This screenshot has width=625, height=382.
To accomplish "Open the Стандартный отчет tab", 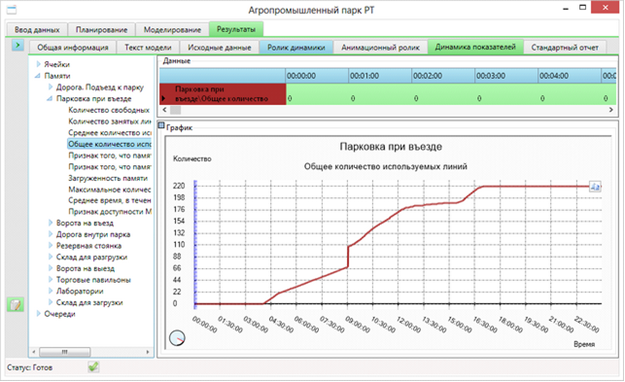I will [564, 47].
